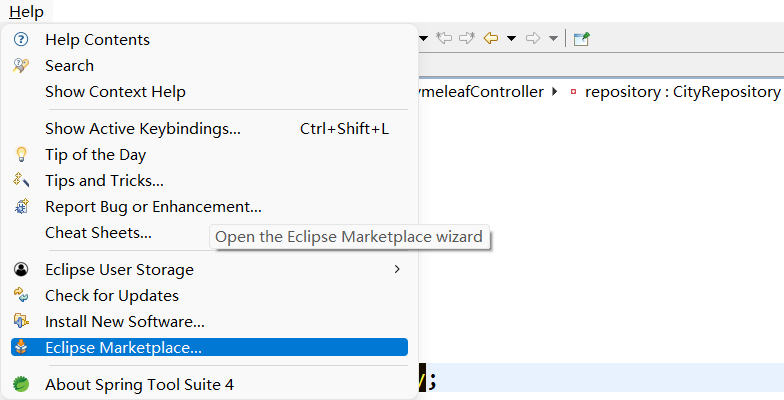Expand the breadcrumb arrow after ThymeleafController
The image size is (784, 400).
pos(554,92)
